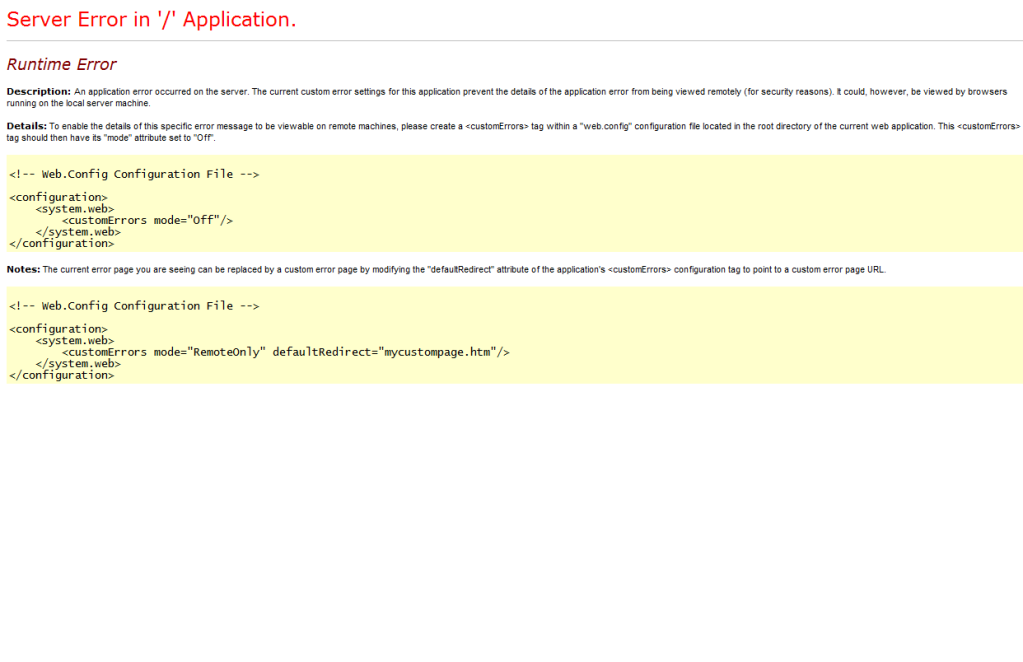This screenshot has height=662, width=1023.
Task: Click the bold 'Details:' label
Action: pos(27,126)
